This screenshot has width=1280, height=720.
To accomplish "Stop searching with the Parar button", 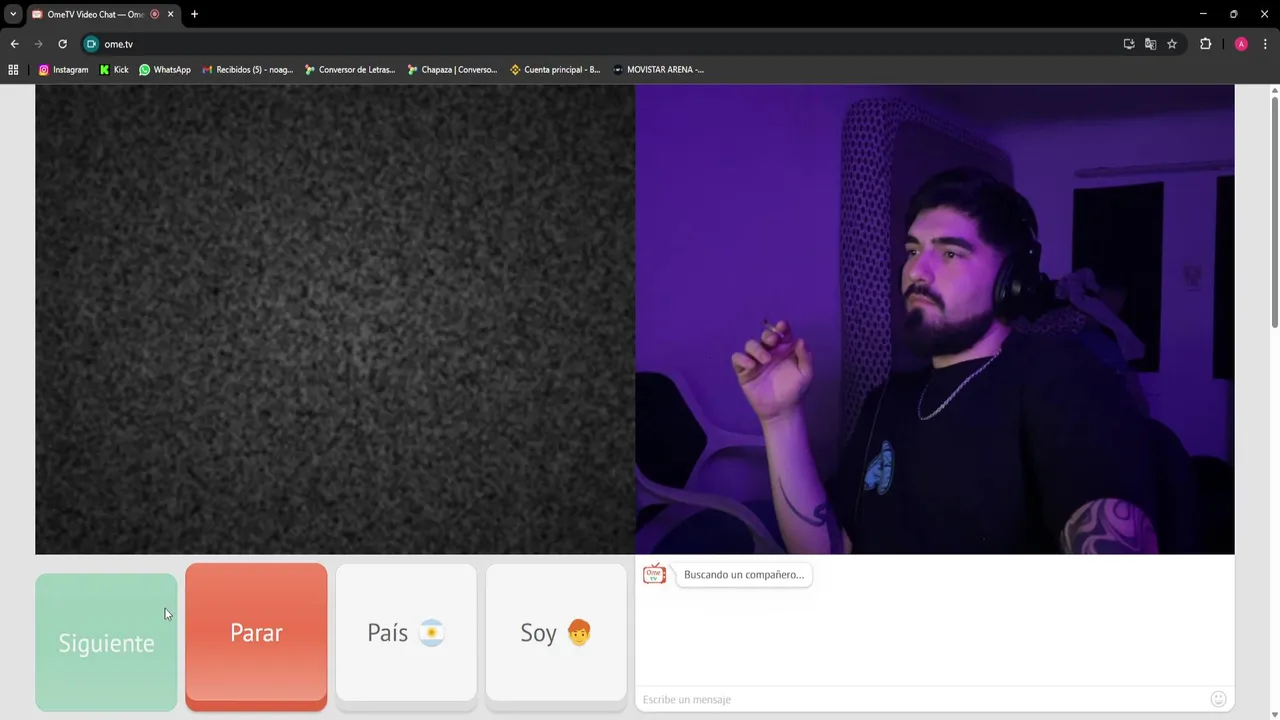I will coord(256,636).
